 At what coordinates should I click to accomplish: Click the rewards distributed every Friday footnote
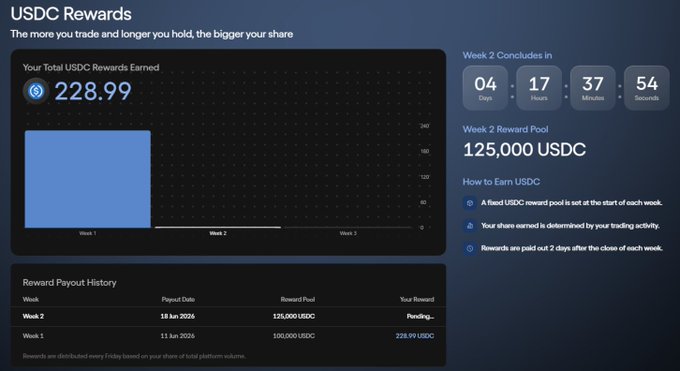[x=134, y=356]
